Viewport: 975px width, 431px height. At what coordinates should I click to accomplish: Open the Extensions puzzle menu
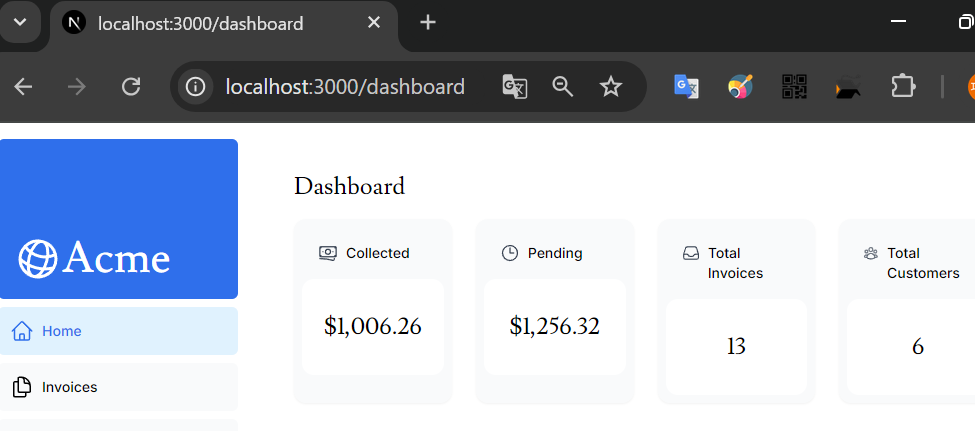(903, 87)
